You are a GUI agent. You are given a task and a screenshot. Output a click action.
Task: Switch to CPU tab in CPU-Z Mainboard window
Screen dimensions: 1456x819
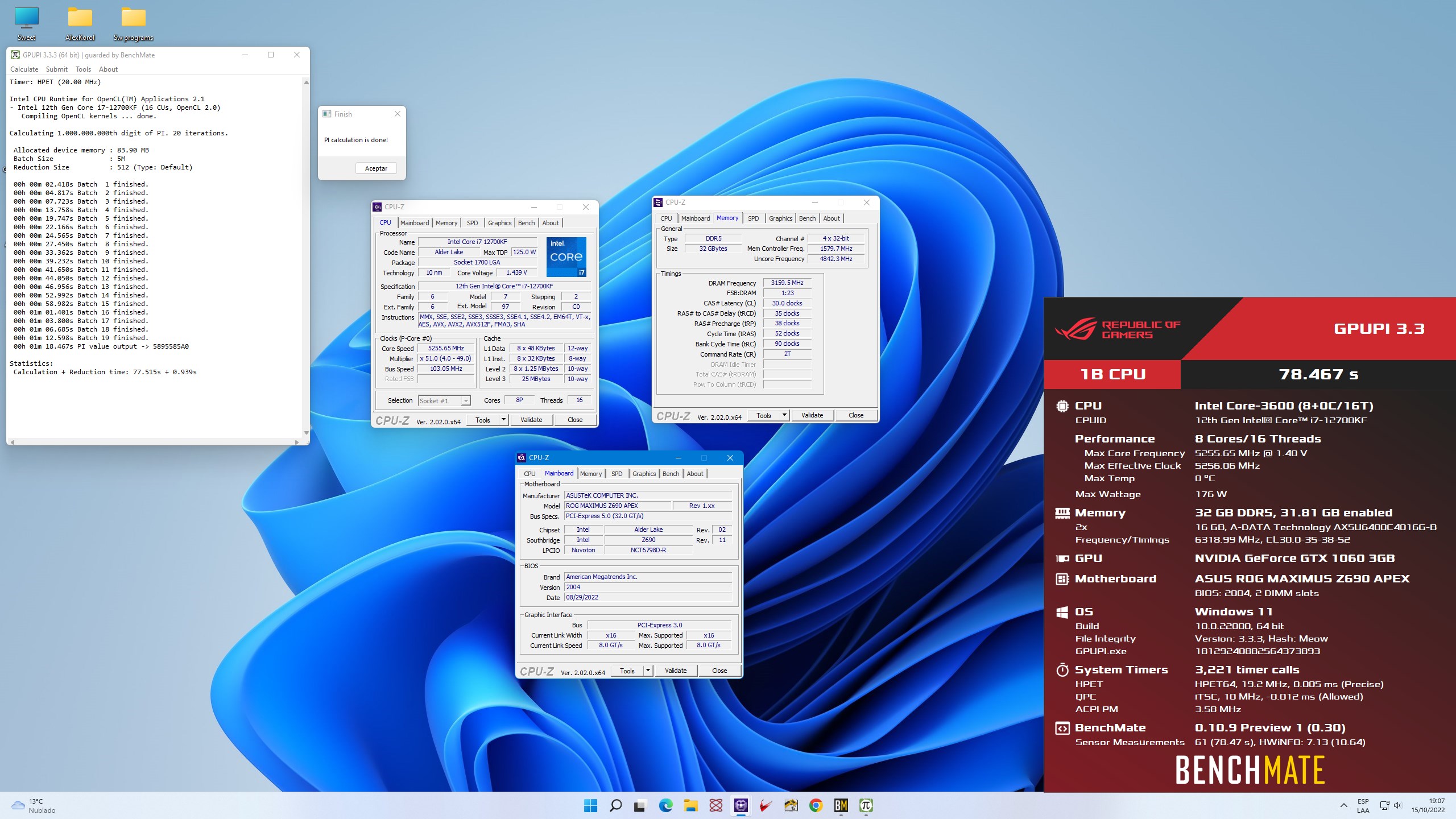pos(530,474)
